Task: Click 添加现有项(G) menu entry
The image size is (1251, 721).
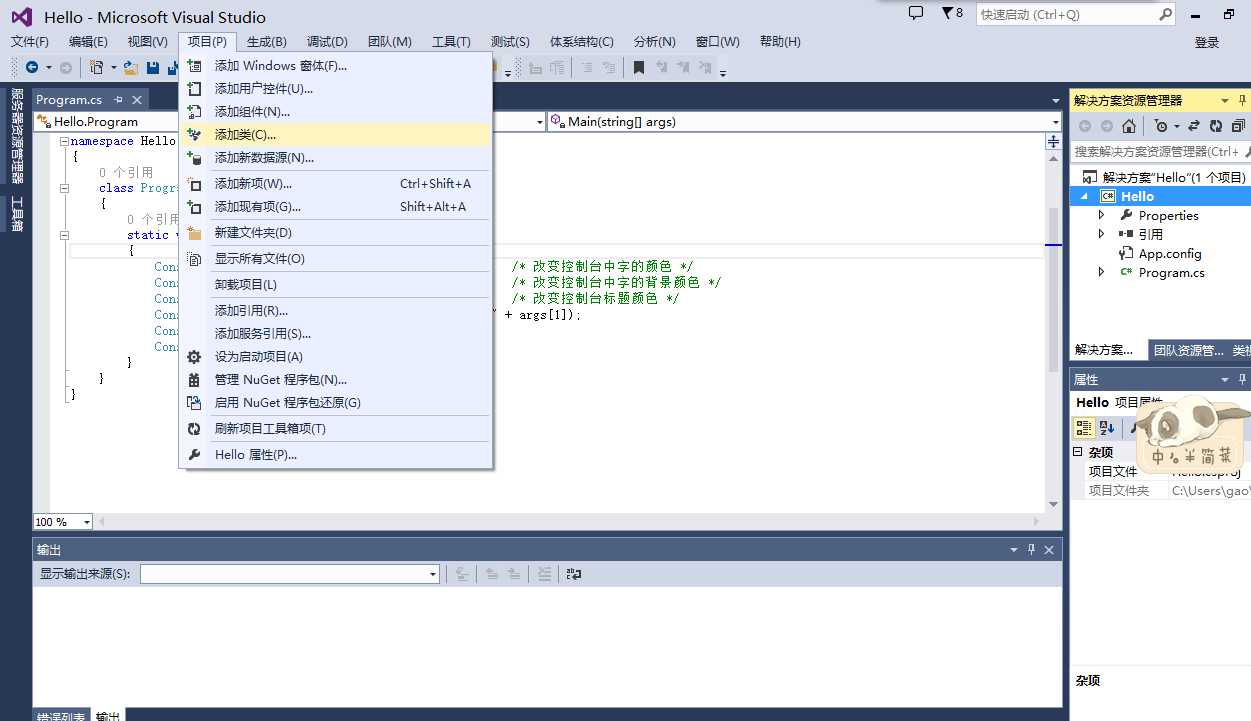Action: pos(336,207)
